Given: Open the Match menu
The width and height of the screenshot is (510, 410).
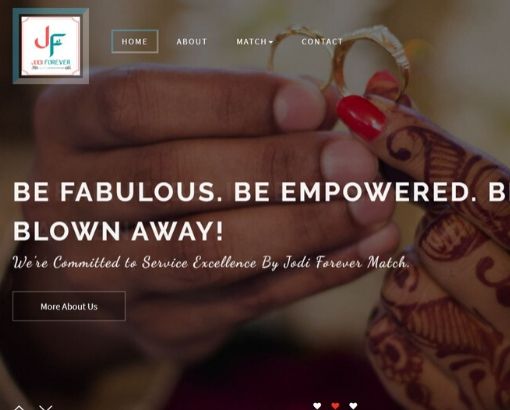Looking at the screenshot, I should [x=254, y=42].
